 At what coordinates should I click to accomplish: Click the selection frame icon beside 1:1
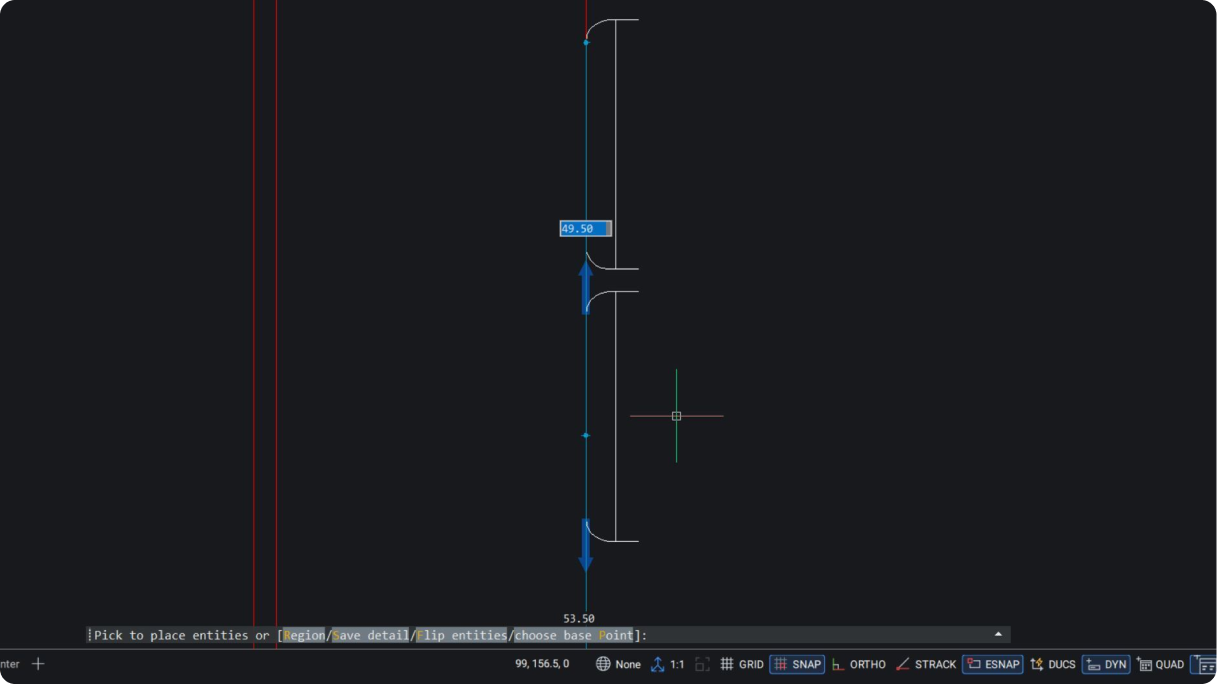pos(703,664)
